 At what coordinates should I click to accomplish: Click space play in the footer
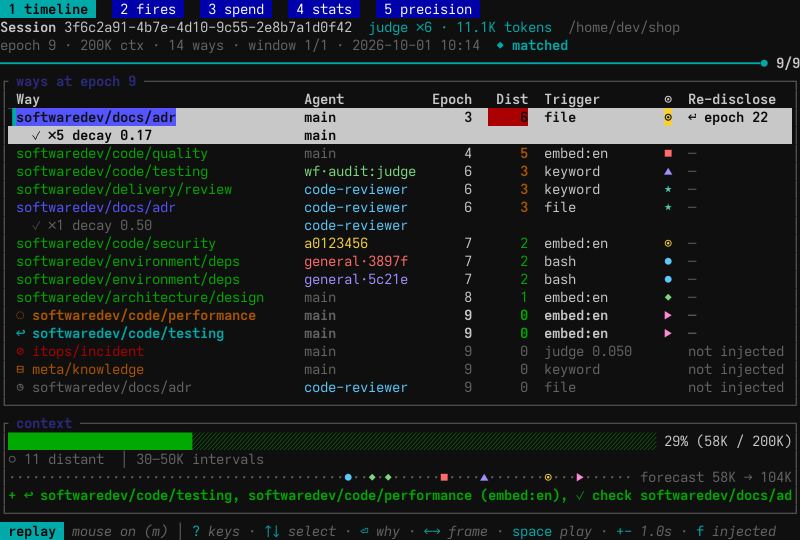[552, 531]
